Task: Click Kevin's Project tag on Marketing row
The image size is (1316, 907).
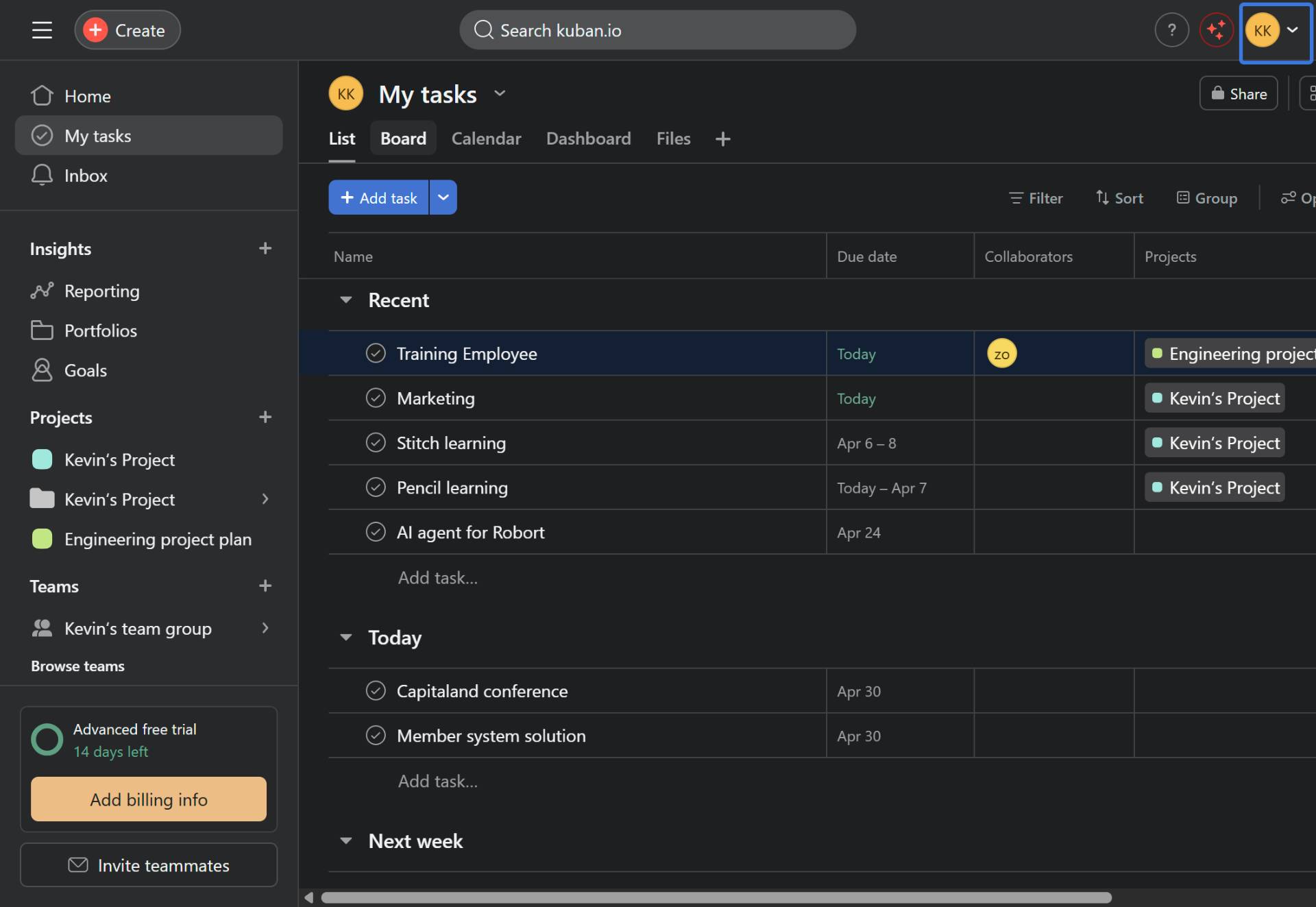Action: click(x=1215, y=398)
